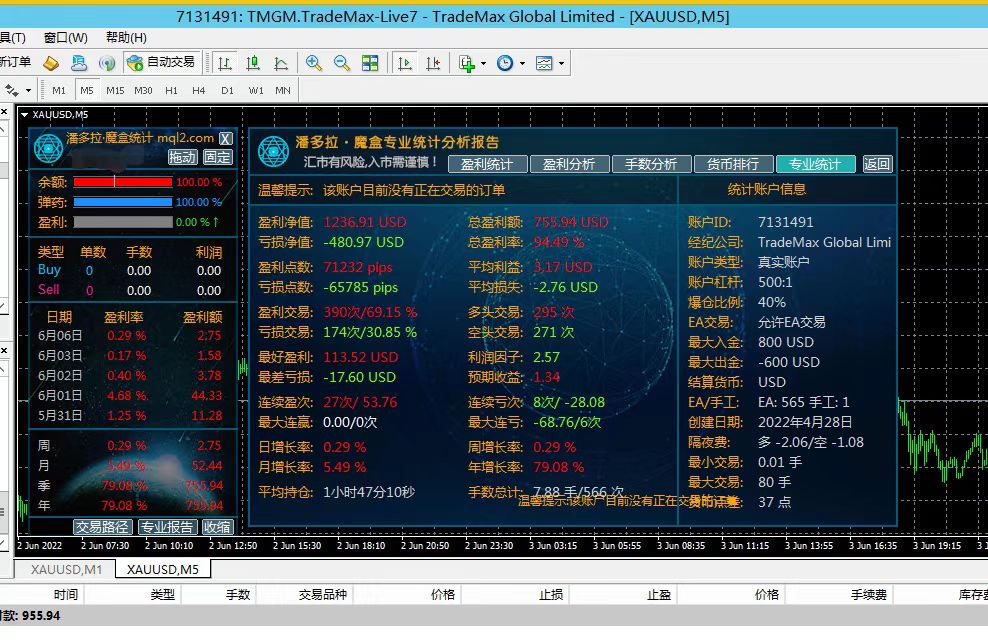Open the 货币排行 tab
The width and height of the screenshot is (988, 641).
click(733, 165)
